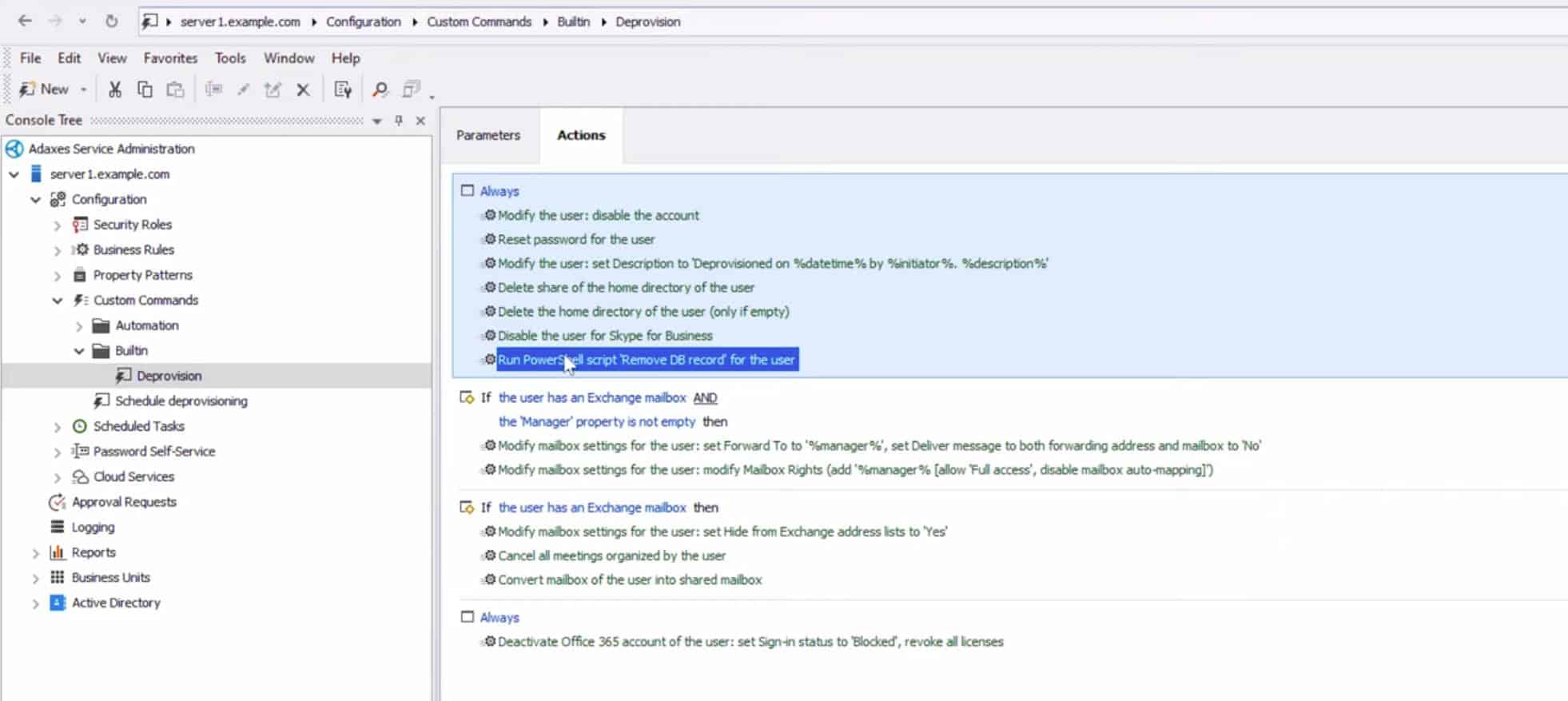Click the Logging icon in tree

pos(57,527)
